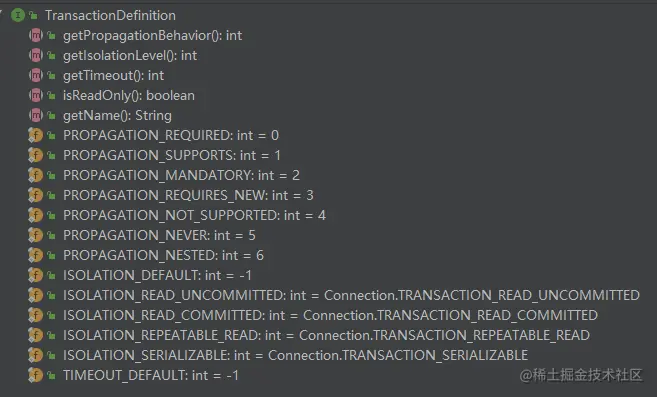This screenshot has width=657, height=397.
Task: Click the field icon beside PROPAGATION_REQUIRED
Action: point(36,135)
